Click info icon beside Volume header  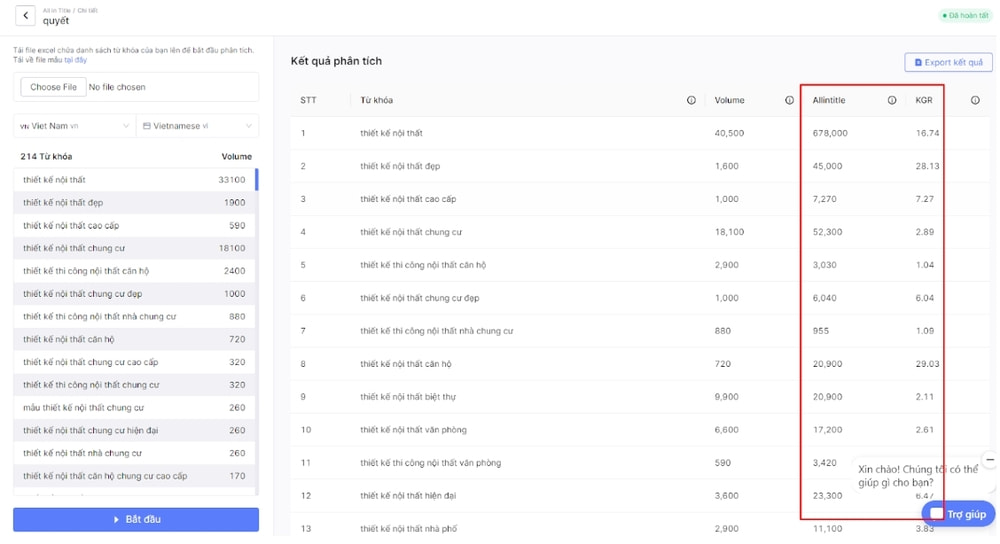(789, 100)
